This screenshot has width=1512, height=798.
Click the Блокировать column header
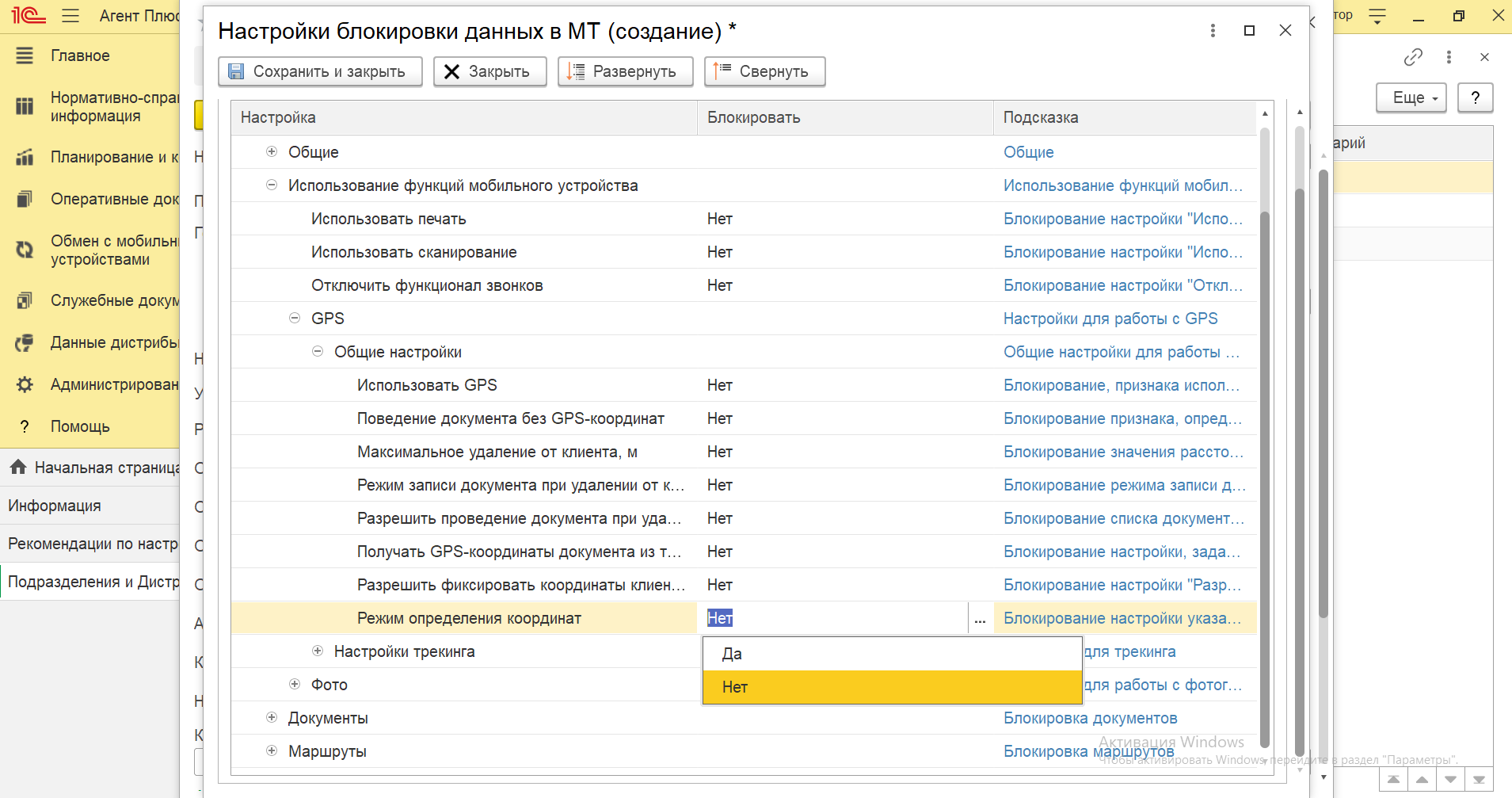pos(845,117)
